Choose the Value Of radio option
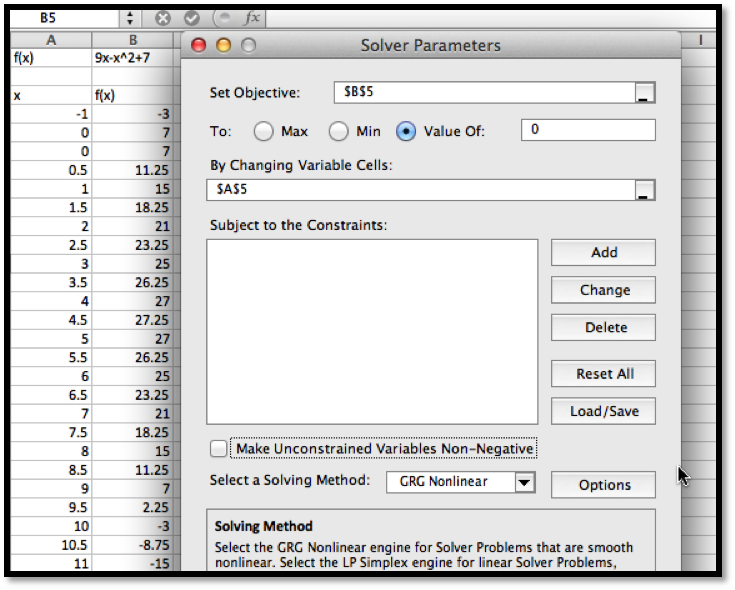735x590 pixels. click(406, 131)
